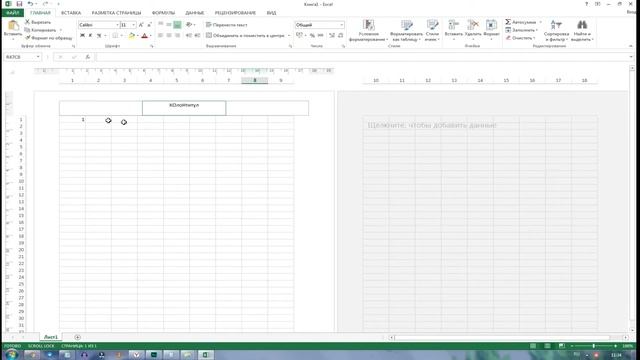Toggle underline formatting
The width and height of the screenshot is (640, 360).
pos(99,36)
